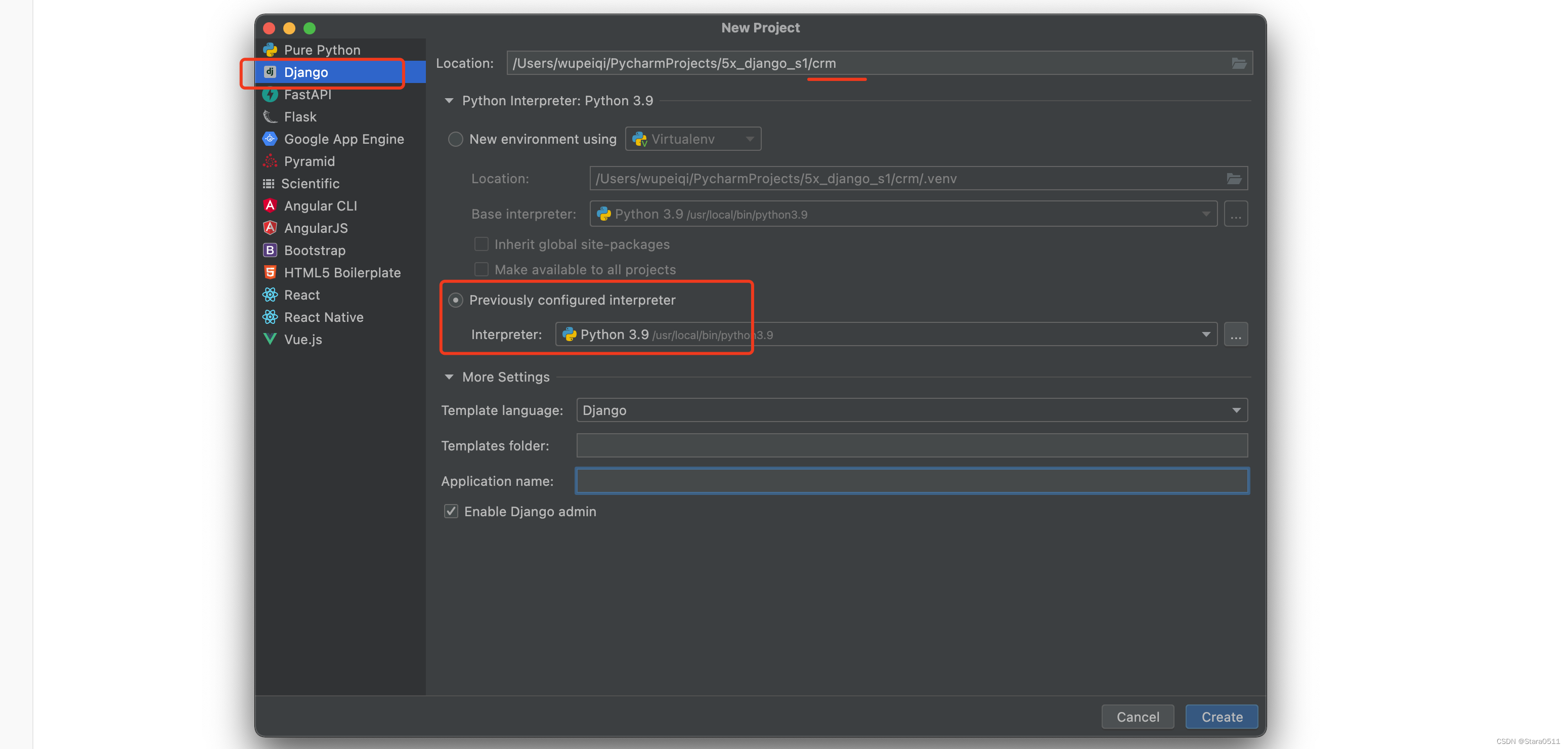The width and height of the screenshot is (1568, 749).
Task: Click the Cancel button to dismiss
Action: pyautogui.click(x=1138, y=717)
